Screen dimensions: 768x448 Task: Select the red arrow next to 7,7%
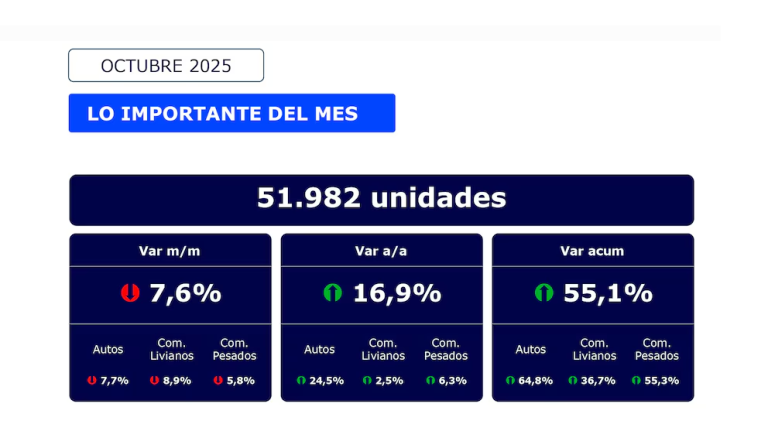(91, 381)
